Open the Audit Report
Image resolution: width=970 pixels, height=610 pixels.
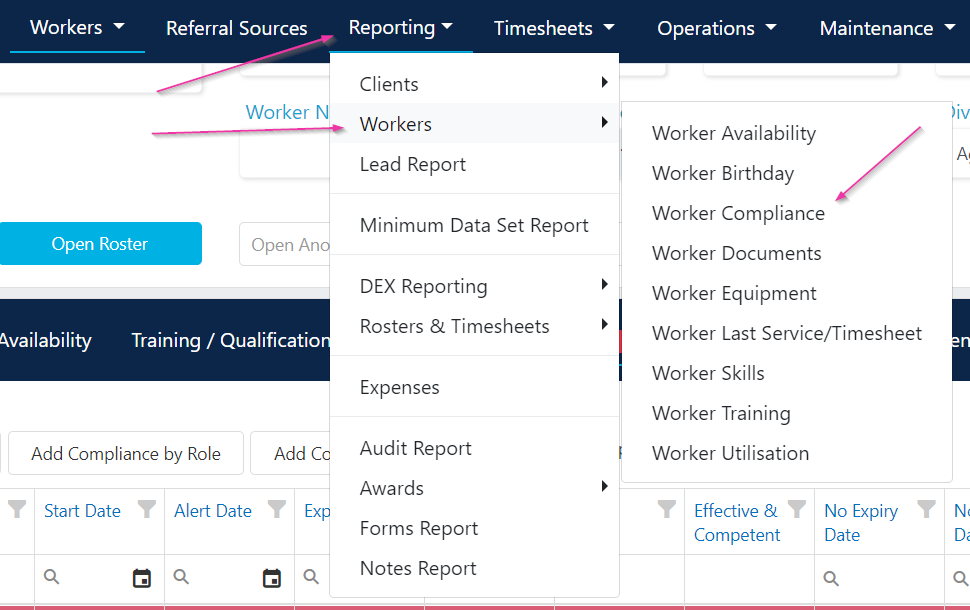(x=474, y=447)
